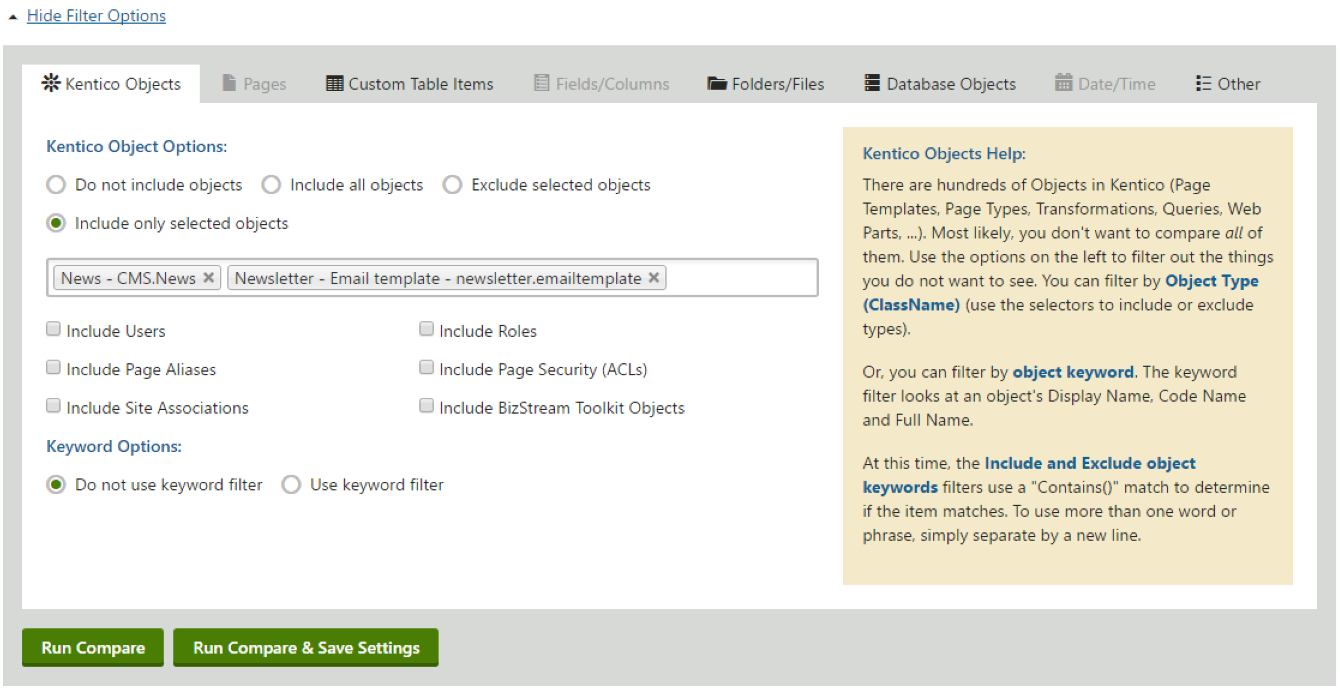Viewport: 1340px width, 690px height.
Task: Open the Other tab
Action: point(1228,84)
